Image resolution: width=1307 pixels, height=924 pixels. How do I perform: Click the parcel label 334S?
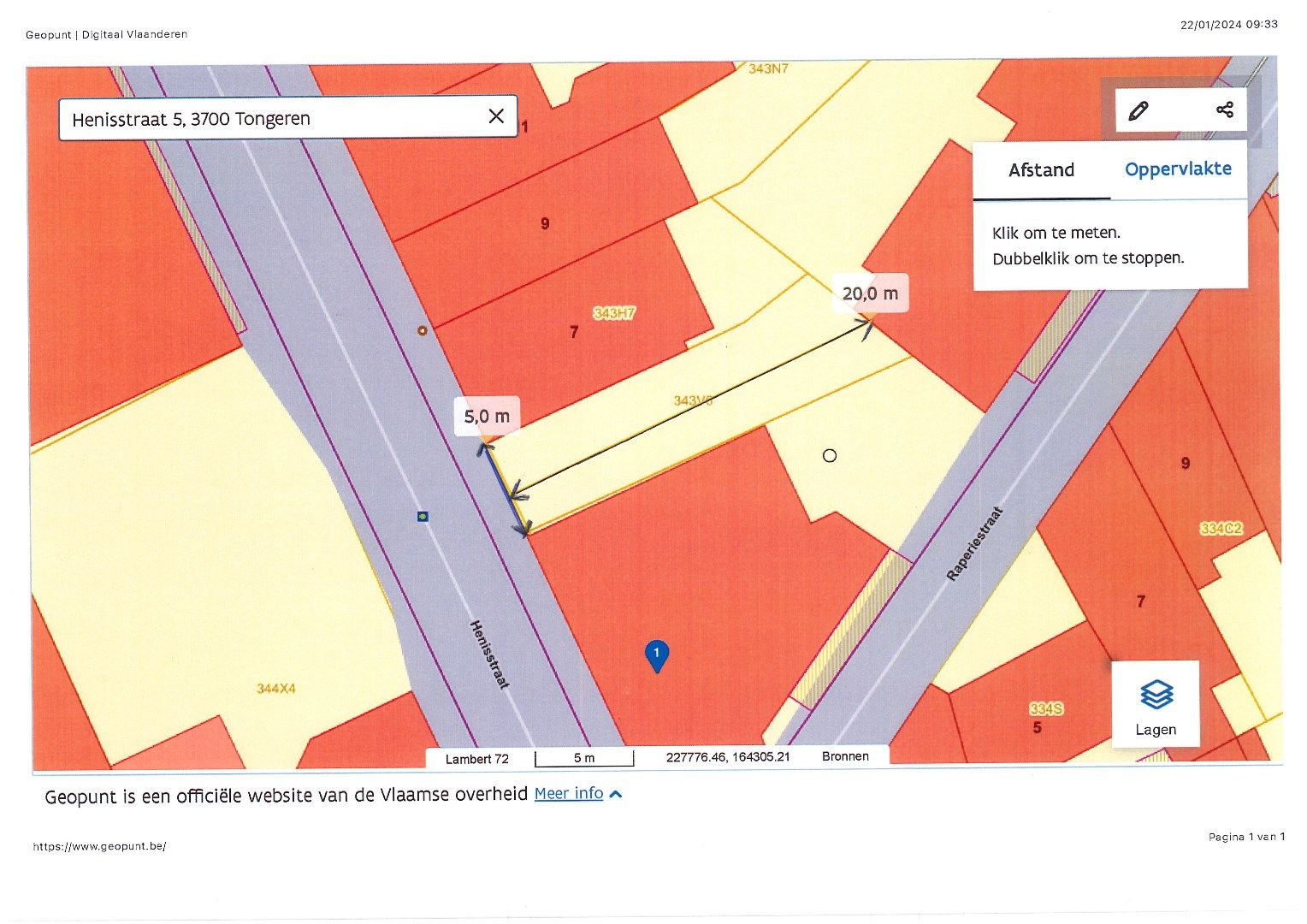click(x=1045, y=708)
